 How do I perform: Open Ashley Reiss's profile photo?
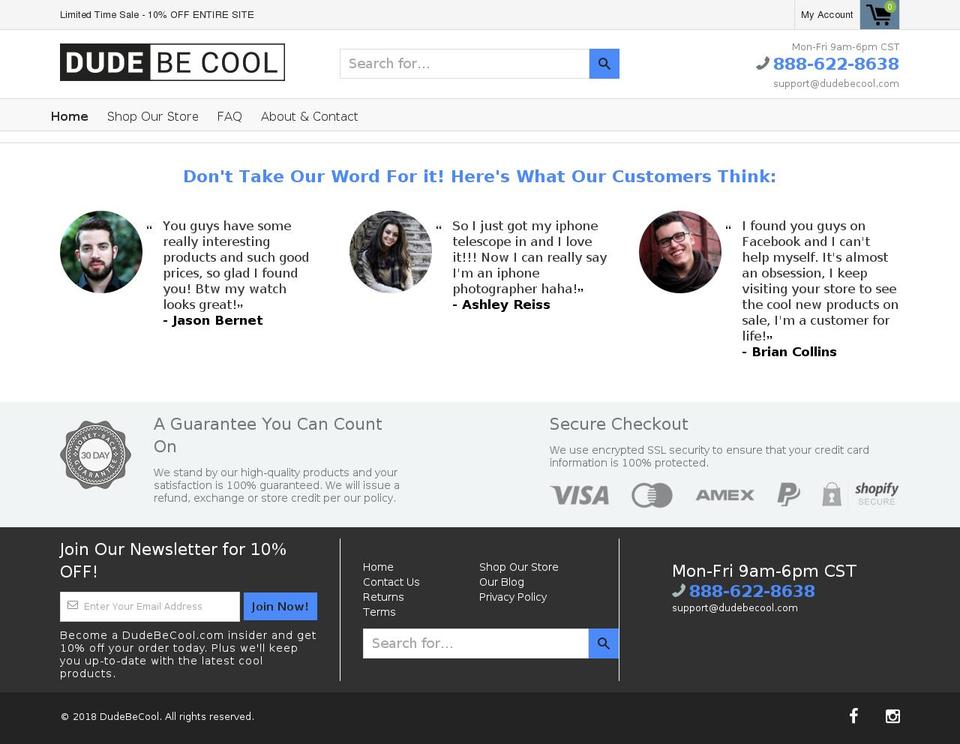(391, 252)
